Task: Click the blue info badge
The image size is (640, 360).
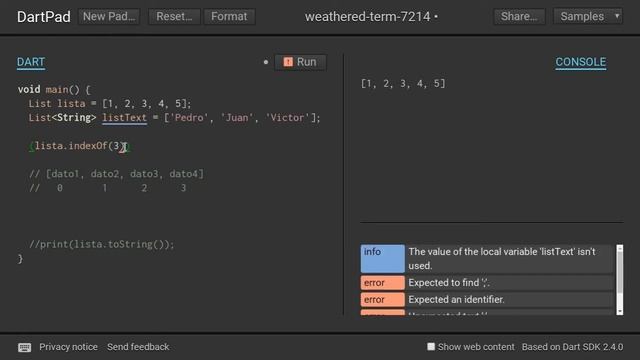Action: pyautogui.click(x=382, y=259)
